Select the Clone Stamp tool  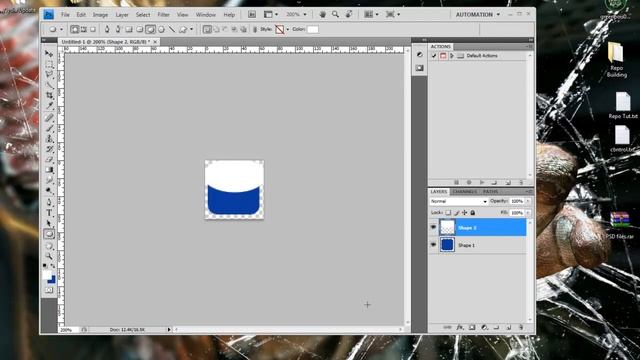[49, 139]
